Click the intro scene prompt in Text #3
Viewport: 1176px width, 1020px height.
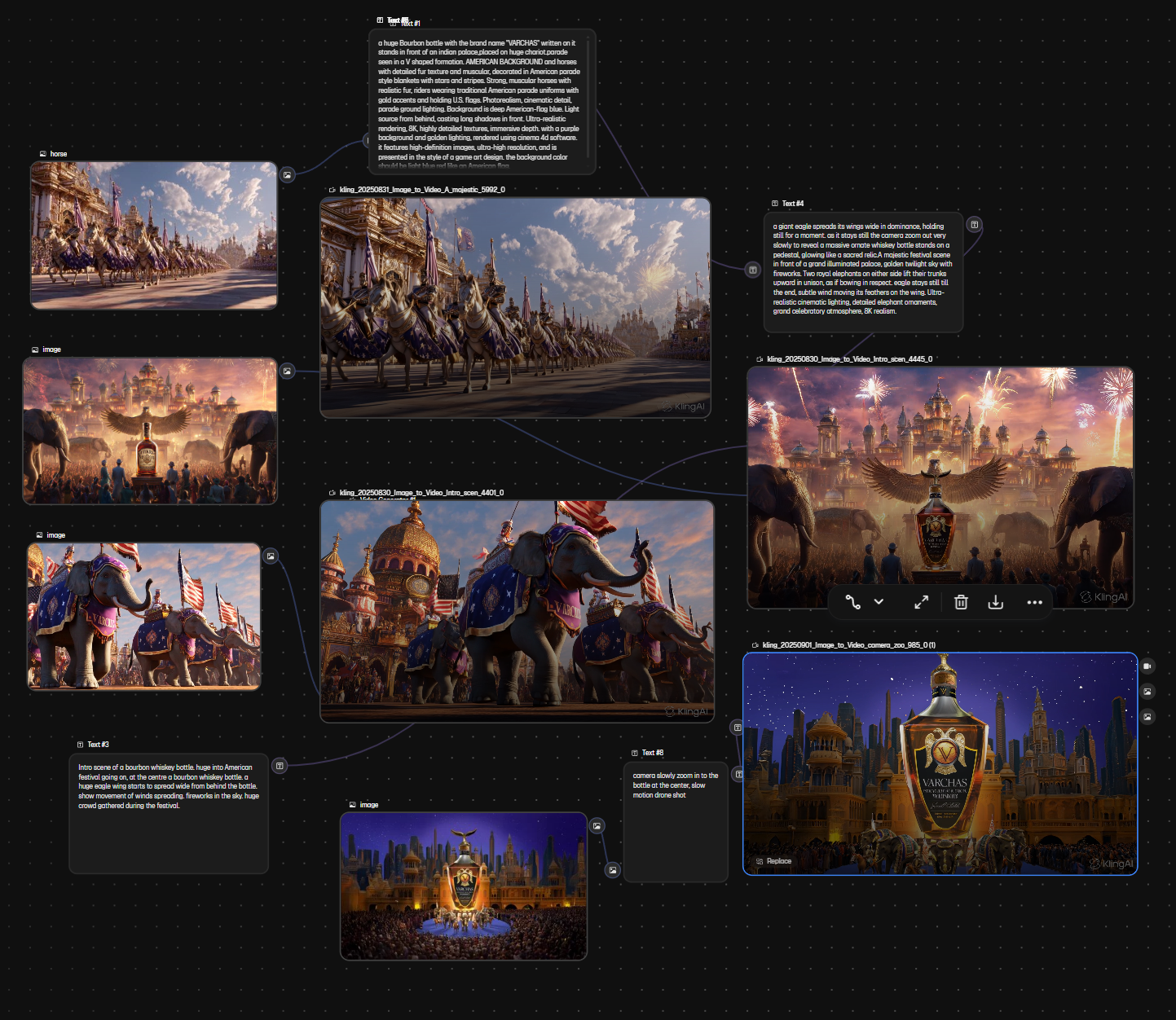[169, 786]
